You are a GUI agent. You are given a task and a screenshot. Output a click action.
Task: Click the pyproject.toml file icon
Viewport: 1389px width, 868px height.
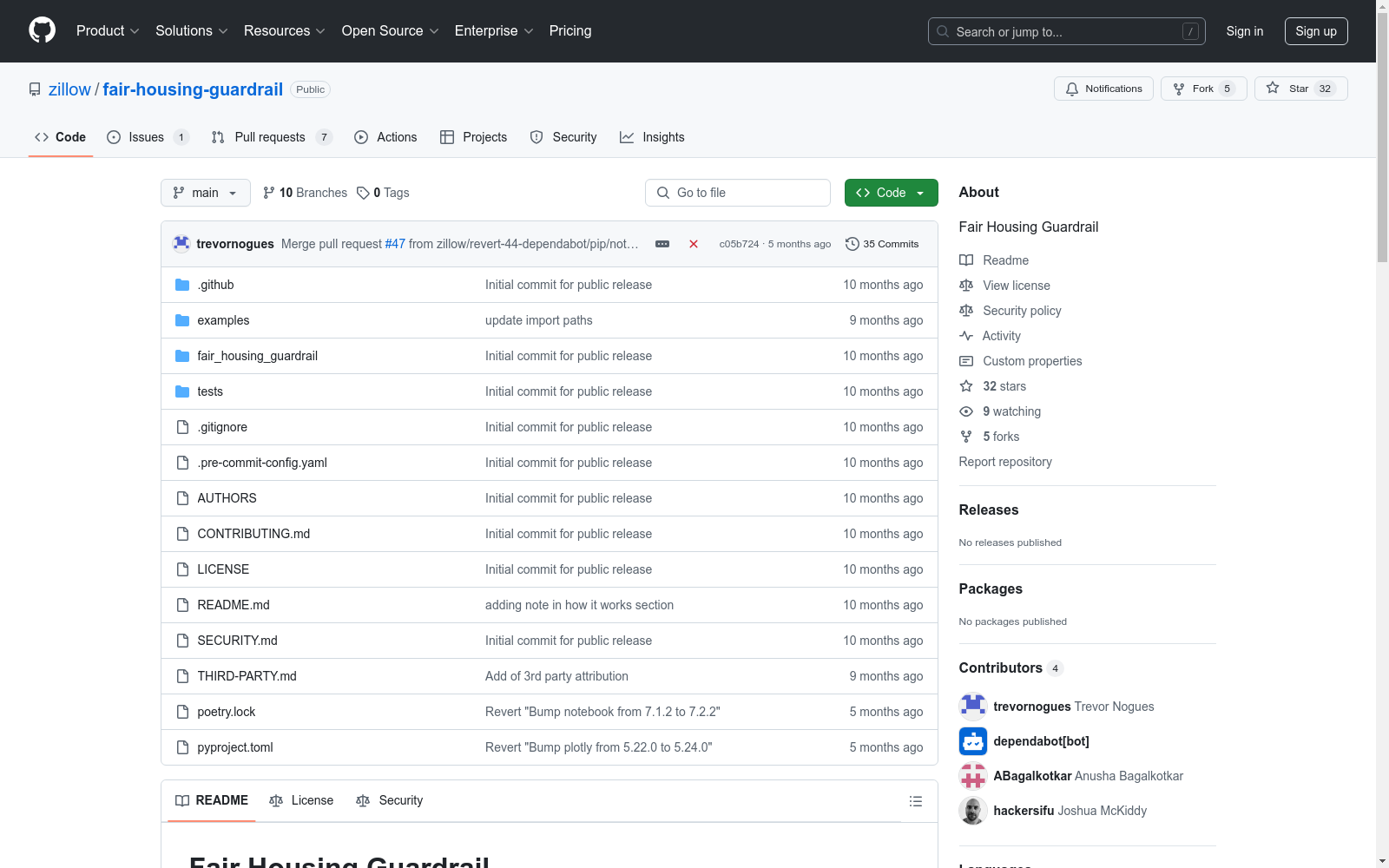tap(182, 747)
